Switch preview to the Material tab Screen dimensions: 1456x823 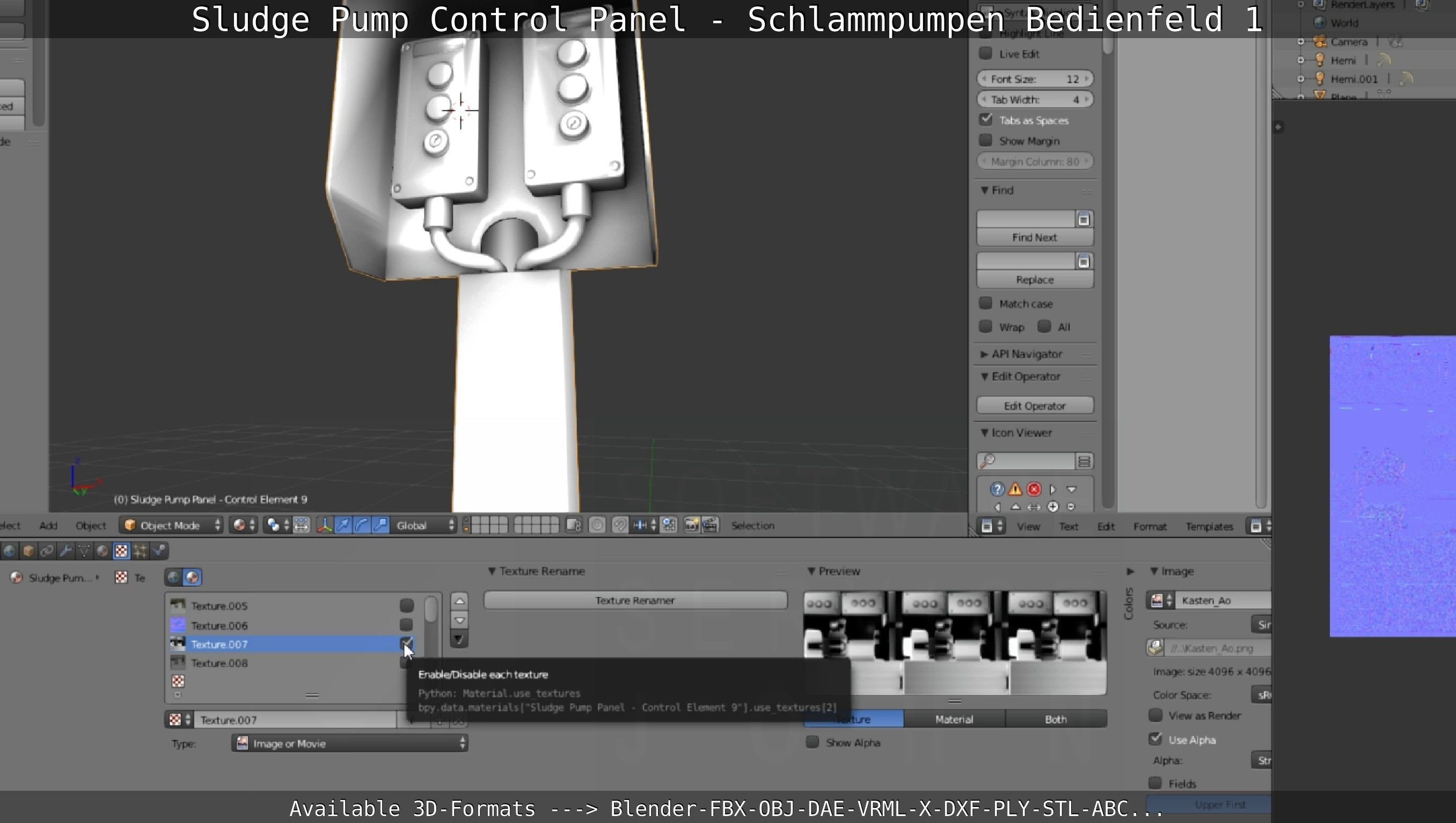tap(954, 719)
